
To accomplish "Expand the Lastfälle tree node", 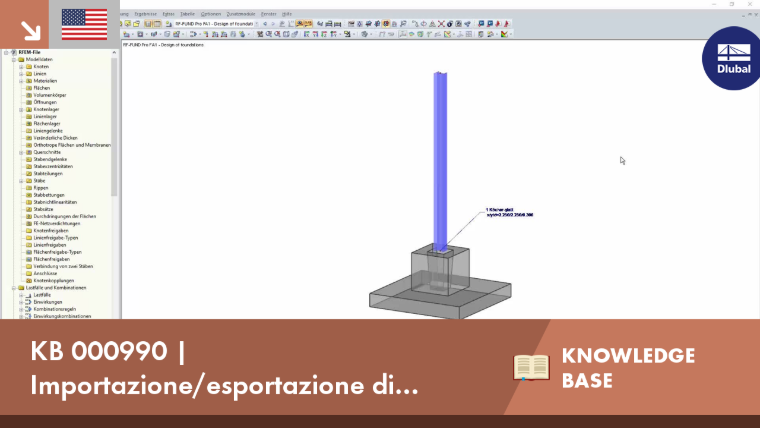I will (x=21, y=295).
